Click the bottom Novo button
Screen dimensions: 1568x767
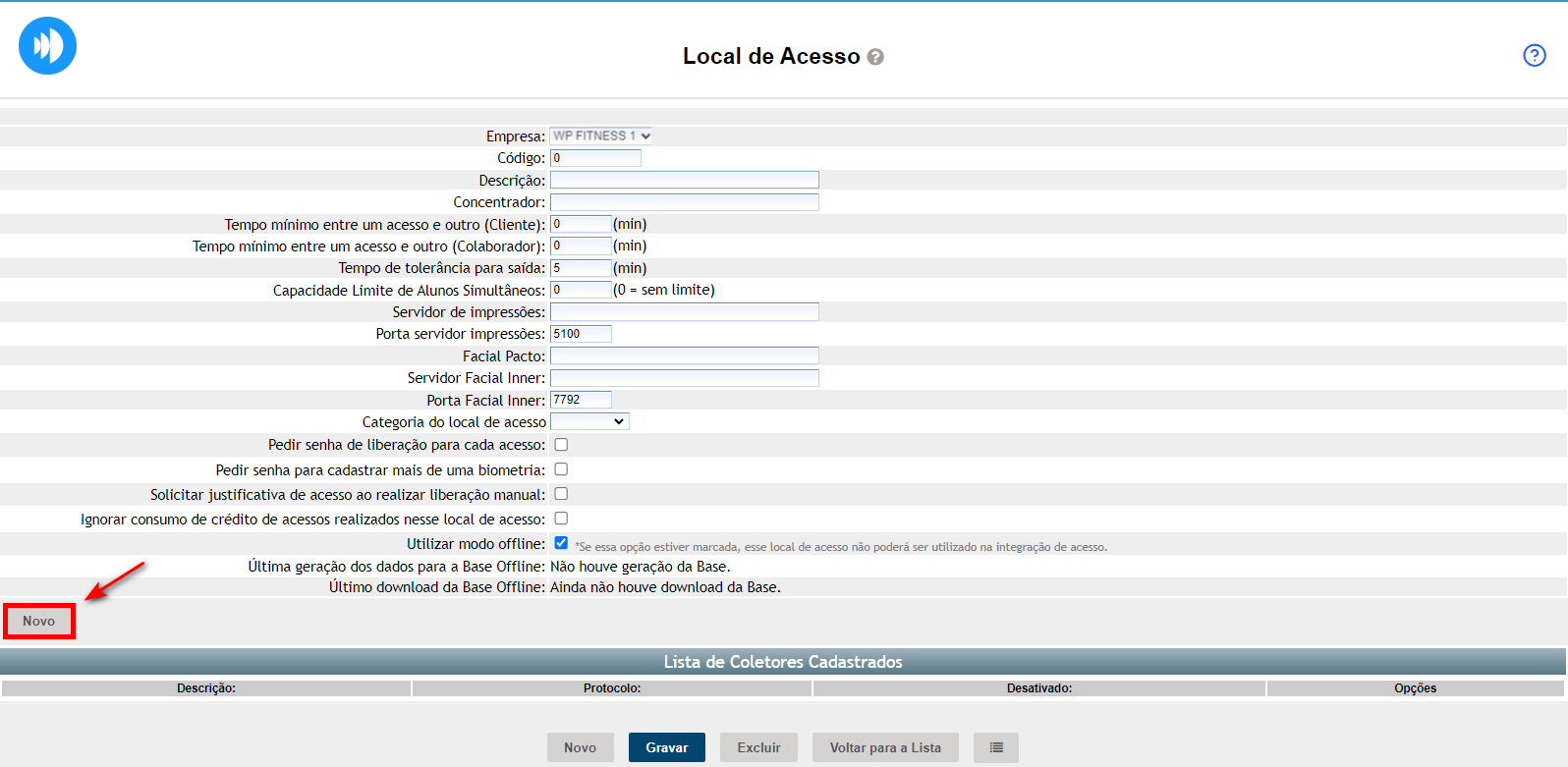(x=580, y=747)
